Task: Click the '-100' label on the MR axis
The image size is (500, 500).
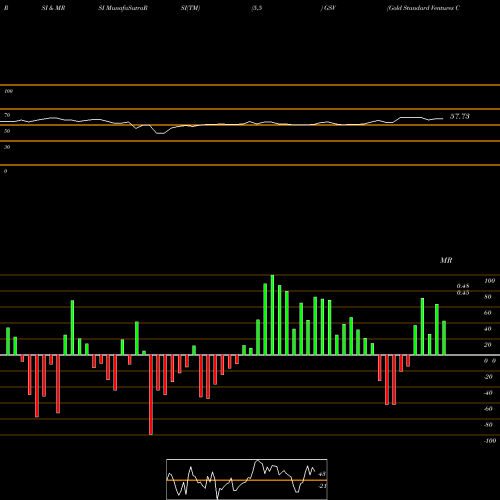Action: pyautogui.click(x=490, y=441)
